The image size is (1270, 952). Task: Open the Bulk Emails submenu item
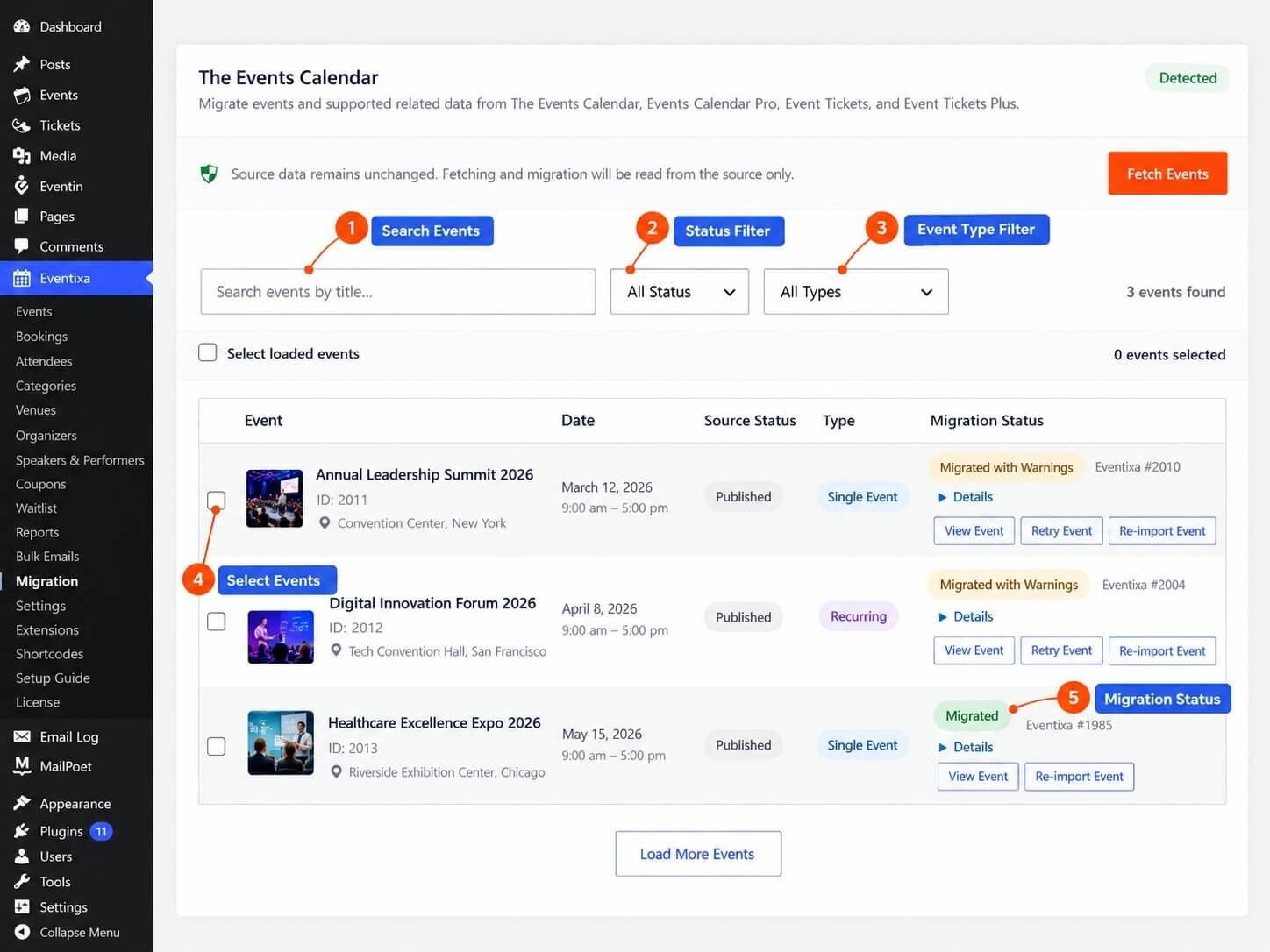coord(47,557)
